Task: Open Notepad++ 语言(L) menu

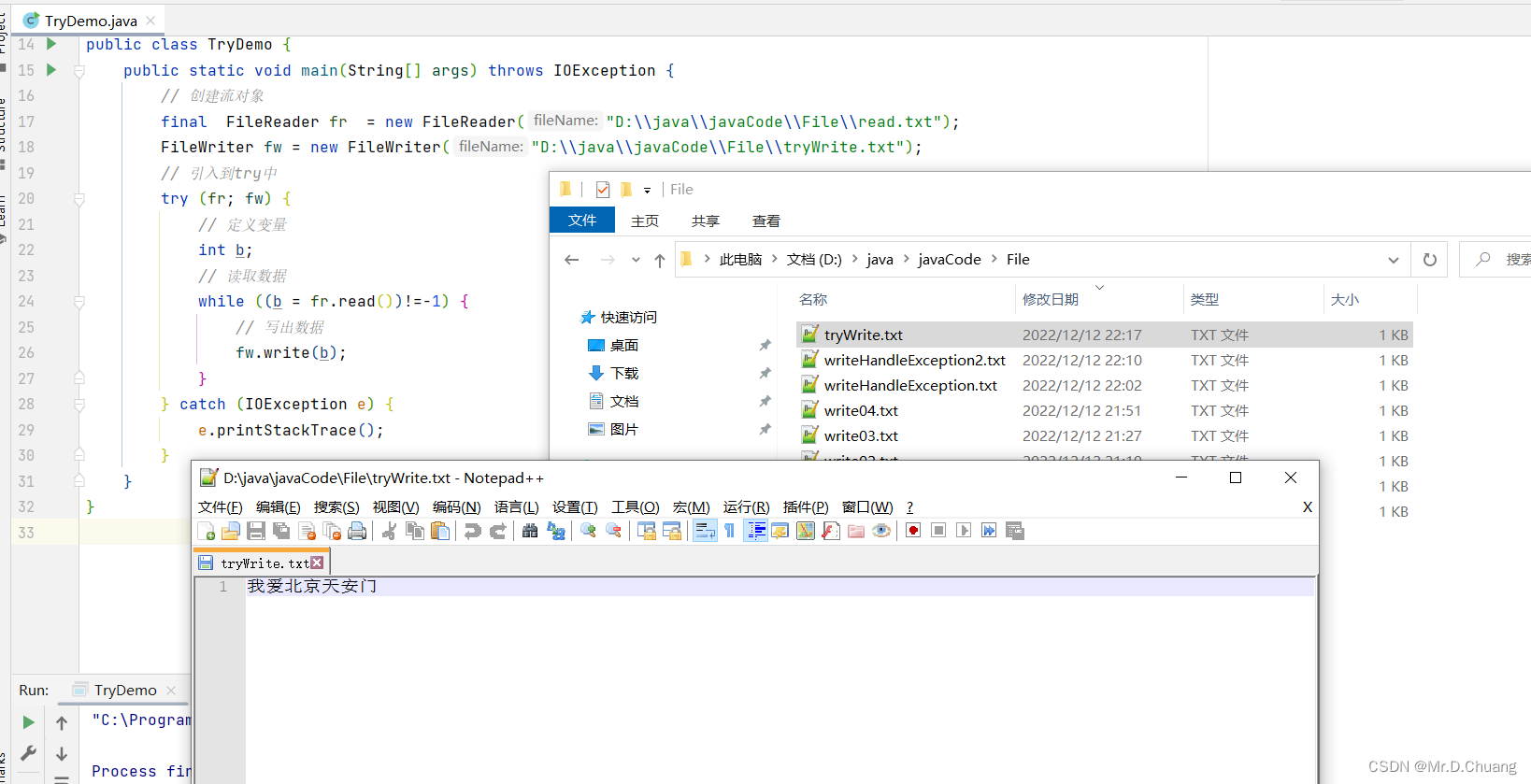Action: pyautogui.click(x=517, y=506)
